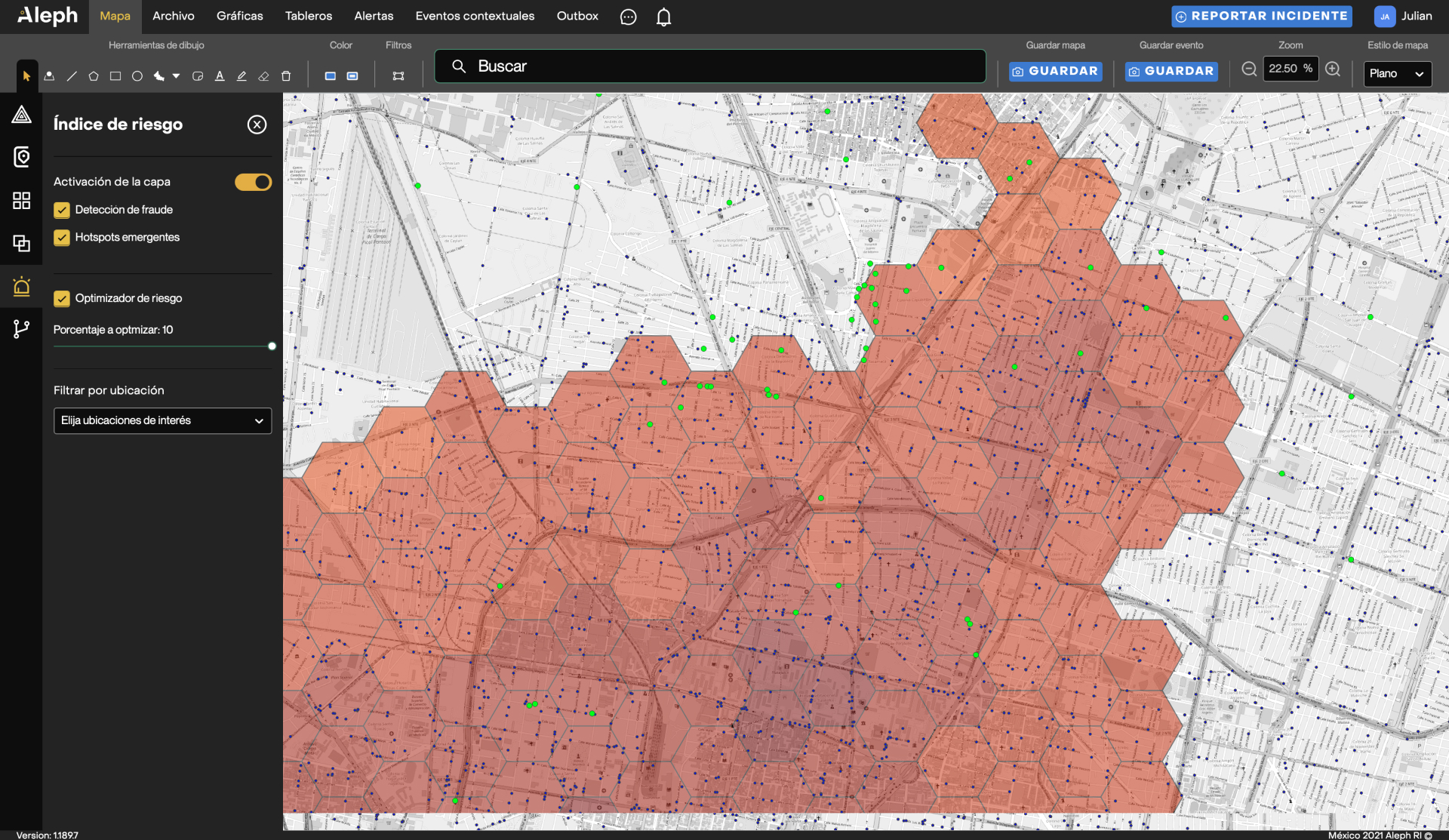Select the rectangle drawing tool

pos(115,75)
